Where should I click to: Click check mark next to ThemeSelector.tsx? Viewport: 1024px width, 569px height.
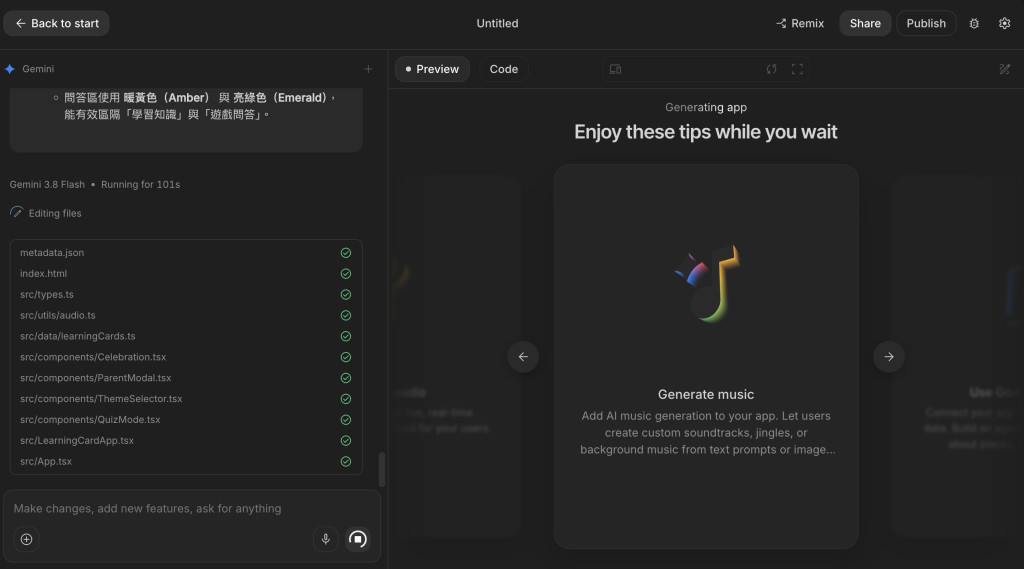(345, 399)
